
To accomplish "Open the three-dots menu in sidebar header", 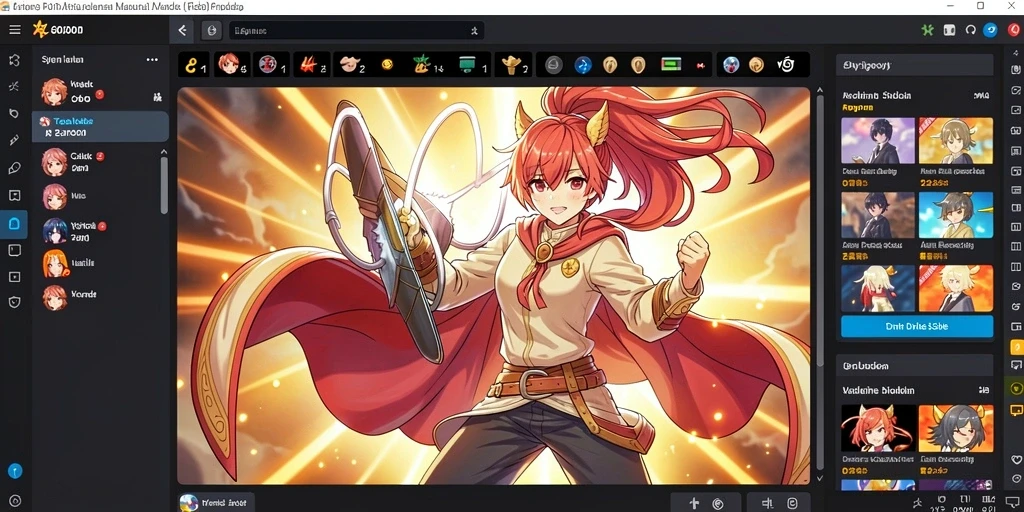I will [152, 59].
